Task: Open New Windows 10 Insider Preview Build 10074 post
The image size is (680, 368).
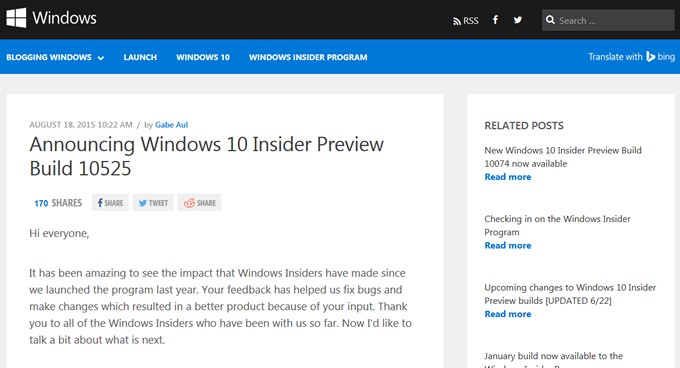Action: (563, 157)
